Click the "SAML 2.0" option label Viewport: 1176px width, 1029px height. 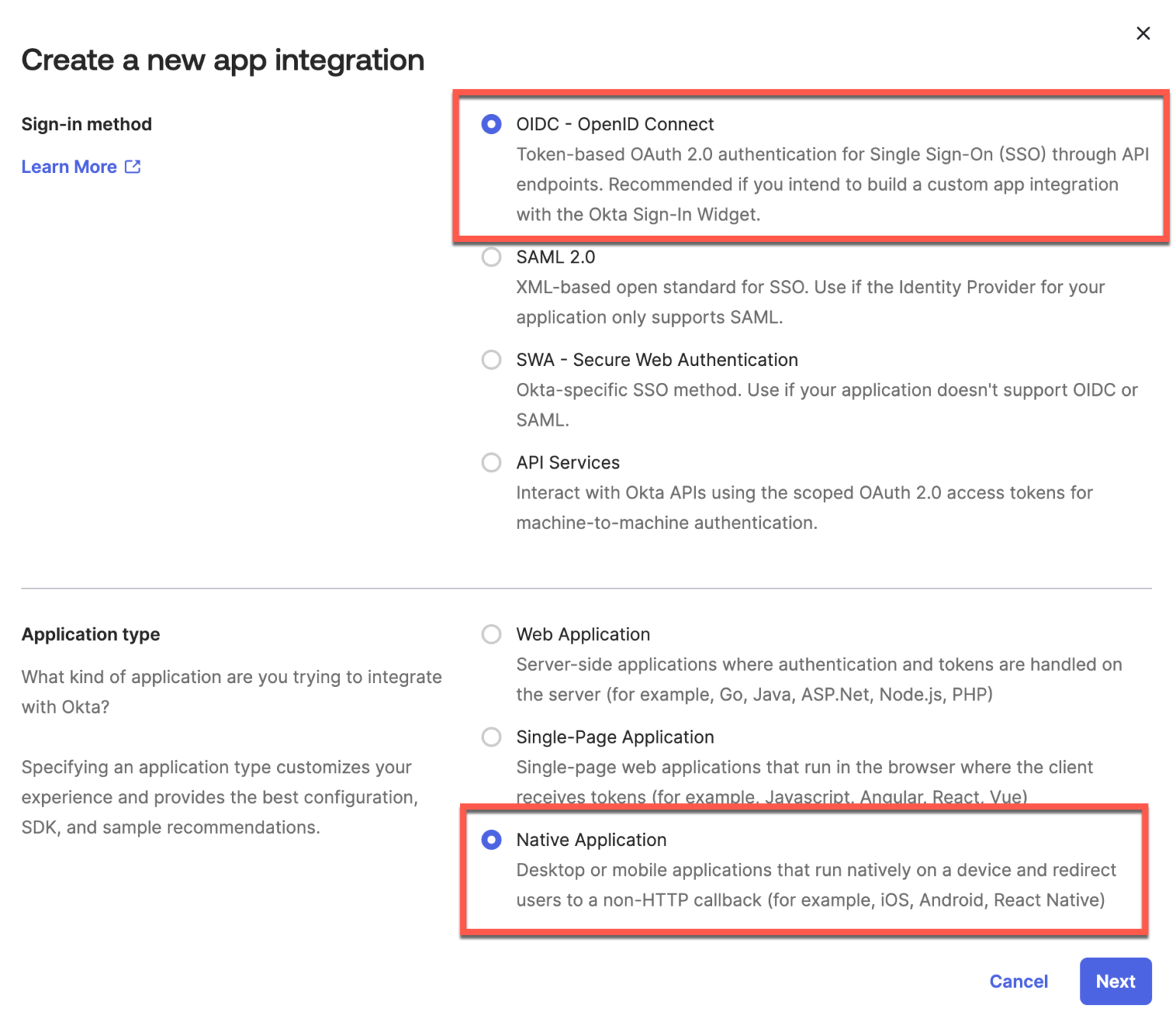[555, 257]
